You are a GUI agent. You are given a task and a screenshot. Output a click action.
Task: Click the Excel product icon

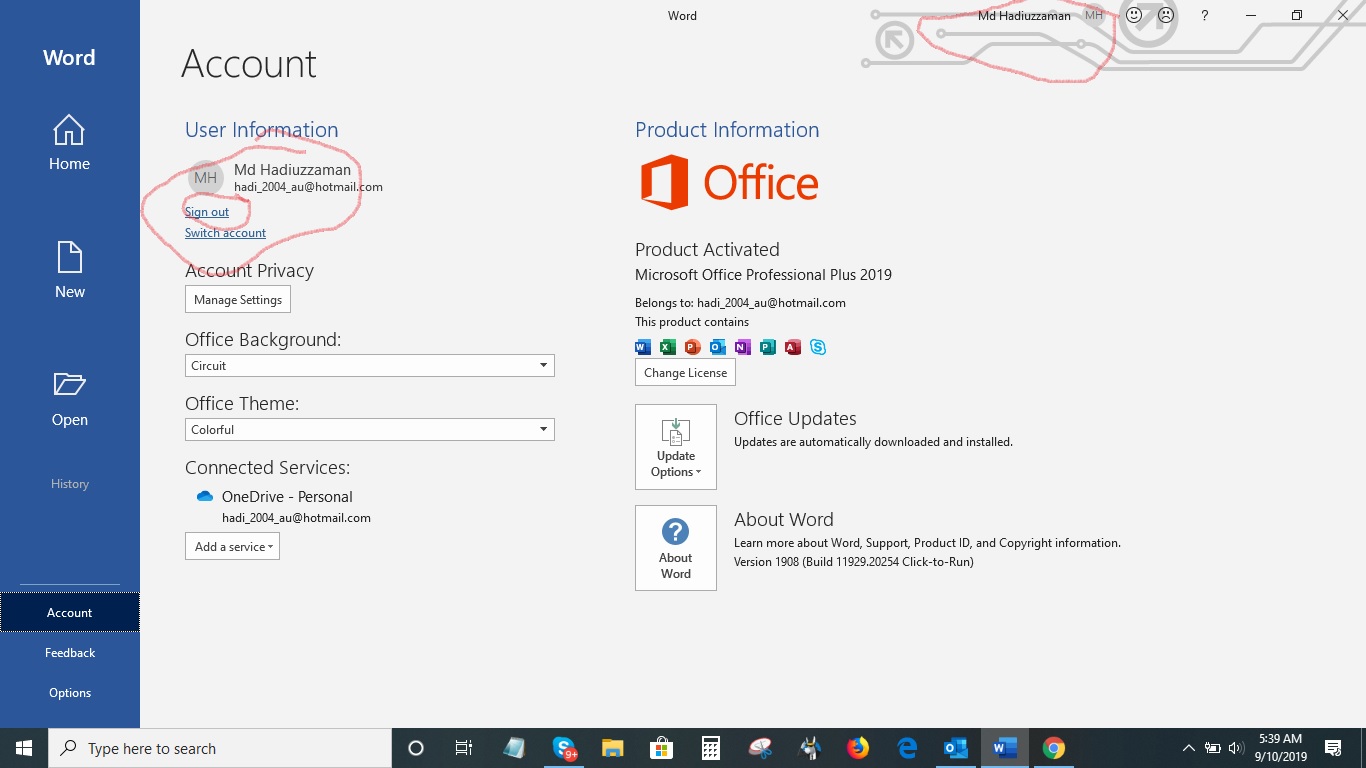(668, 347)
